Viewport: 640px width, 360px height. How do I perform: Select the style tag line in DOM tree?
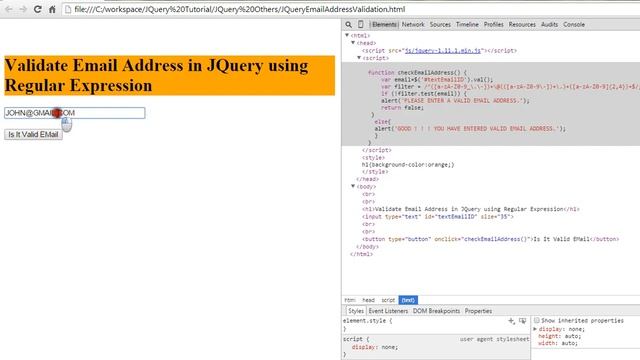pos(373,158)
